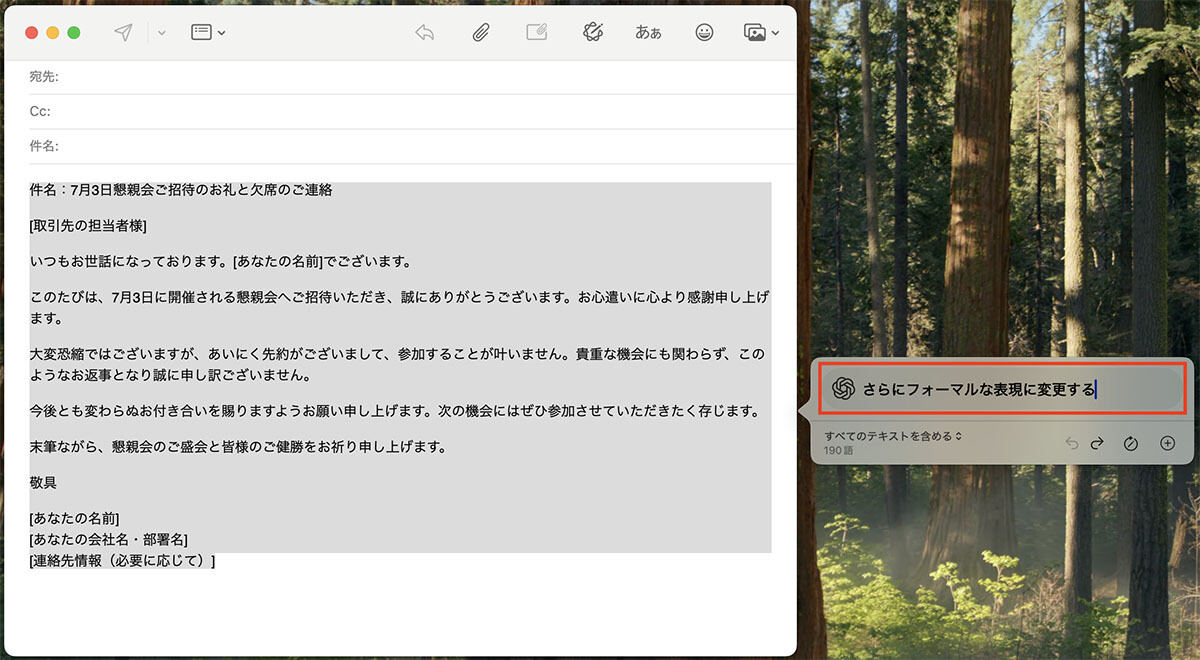Click the [連絡先情報（必要に応じて）] line
This screenshot has height=660, width=1200.
pyautogui.click(x=123, y=561)
